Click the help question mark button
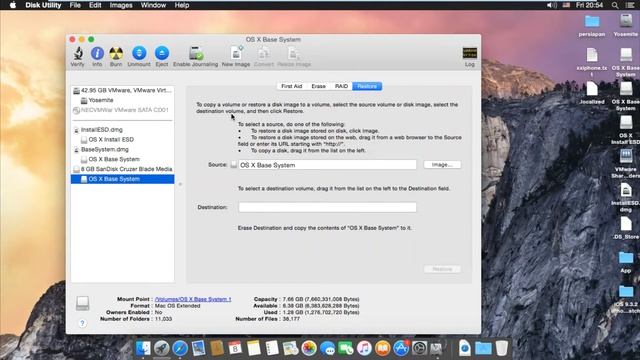The height and width of the screenshot is (360, 640). click(82, 323)
